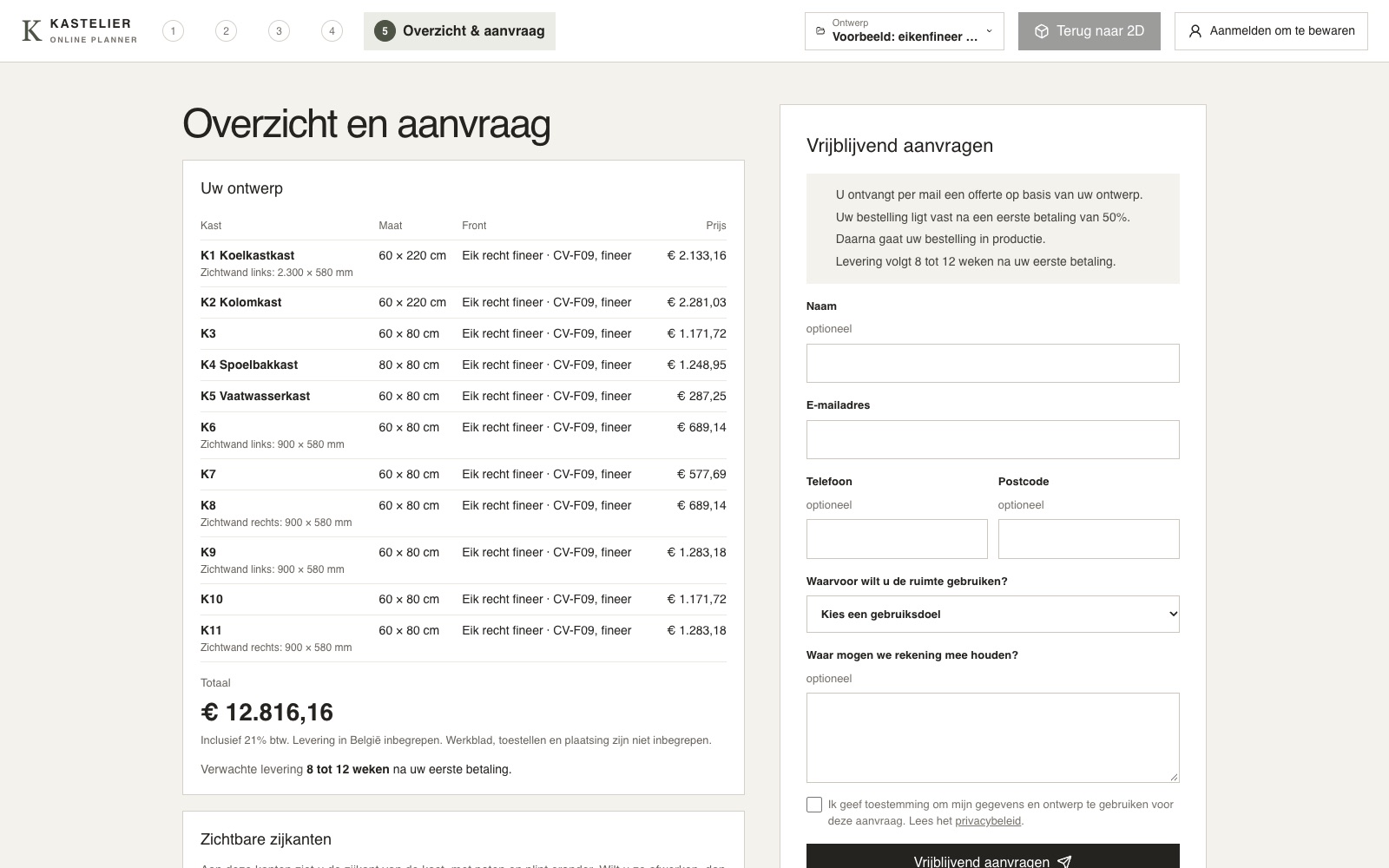Go to planner step 3
1389x868 pixels.
(x=279, y=31)
